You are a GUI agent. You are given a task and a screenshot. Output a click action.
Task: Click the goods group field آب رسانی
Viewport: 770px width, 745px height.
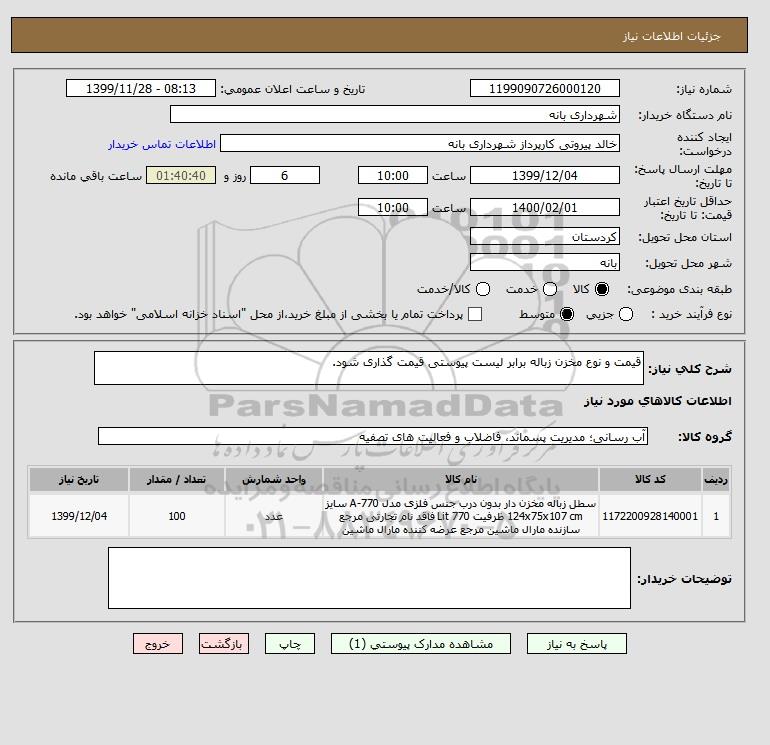coord(373,436)
